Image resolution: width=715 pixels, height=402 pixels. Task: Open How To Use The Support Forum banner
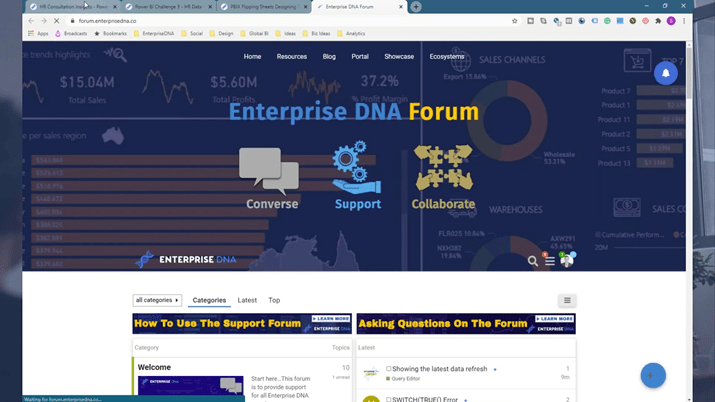coord(242,324)
